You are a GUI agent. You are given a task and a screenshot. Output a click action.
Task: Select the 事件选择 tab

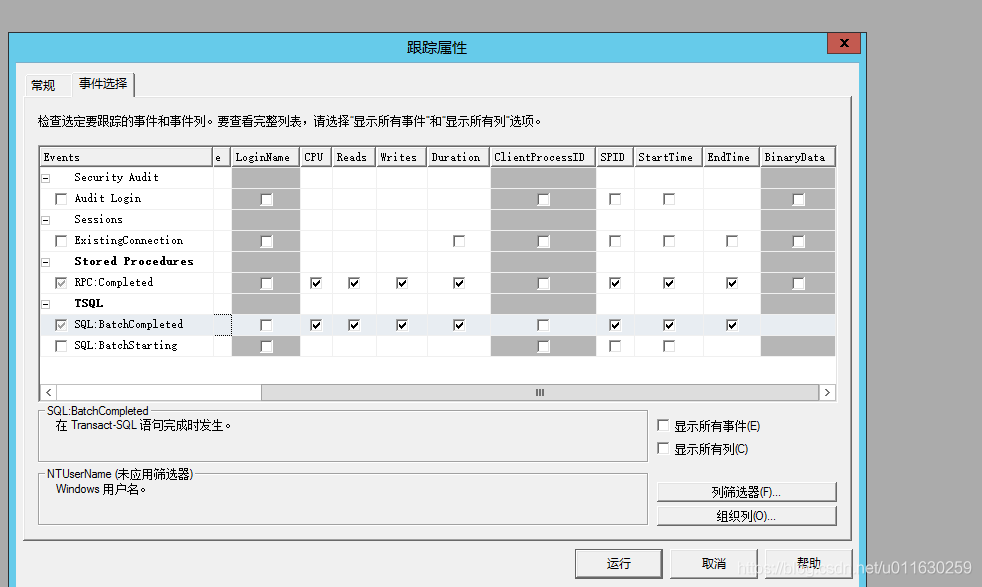[x=103, y=84]
